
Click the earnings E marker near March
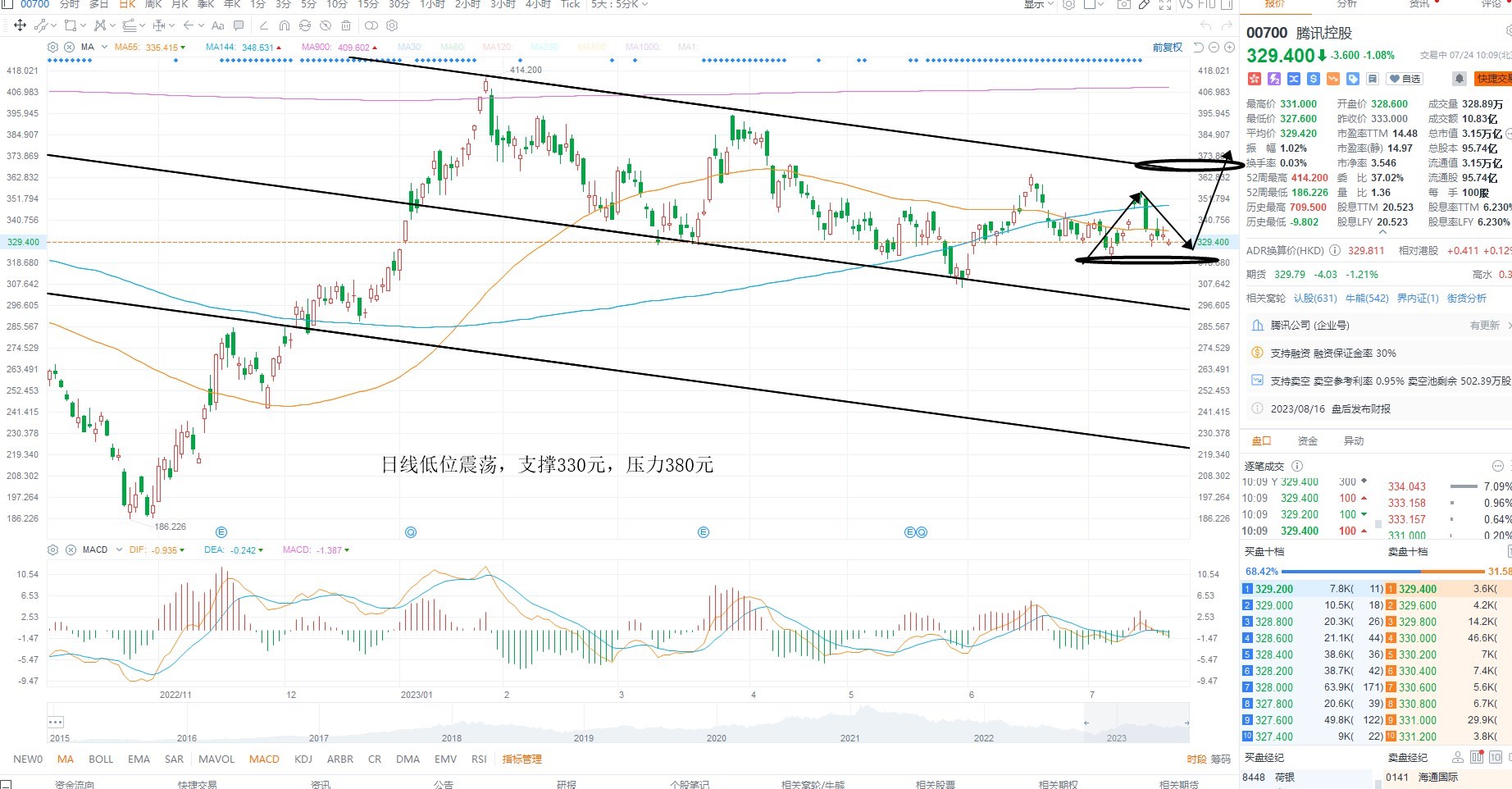[703, 532]
